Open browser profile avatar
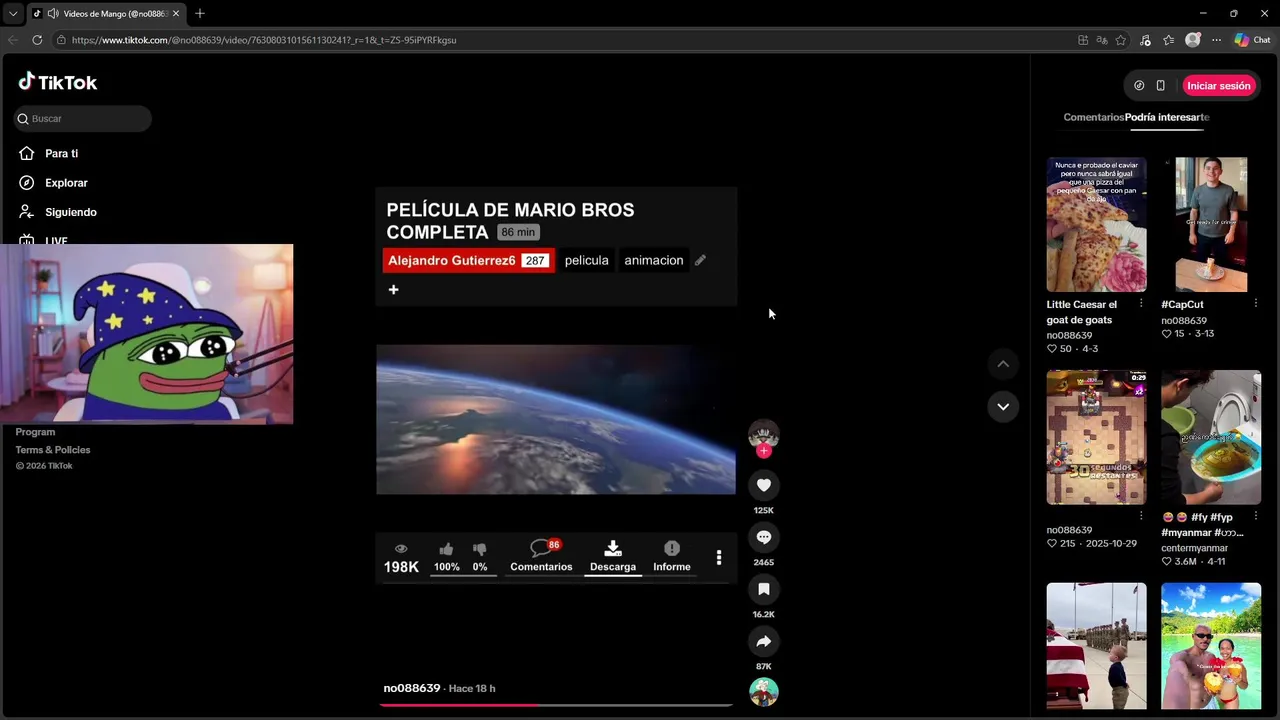Viewport: 1280px width, 720px height. tap(1192, 40)
